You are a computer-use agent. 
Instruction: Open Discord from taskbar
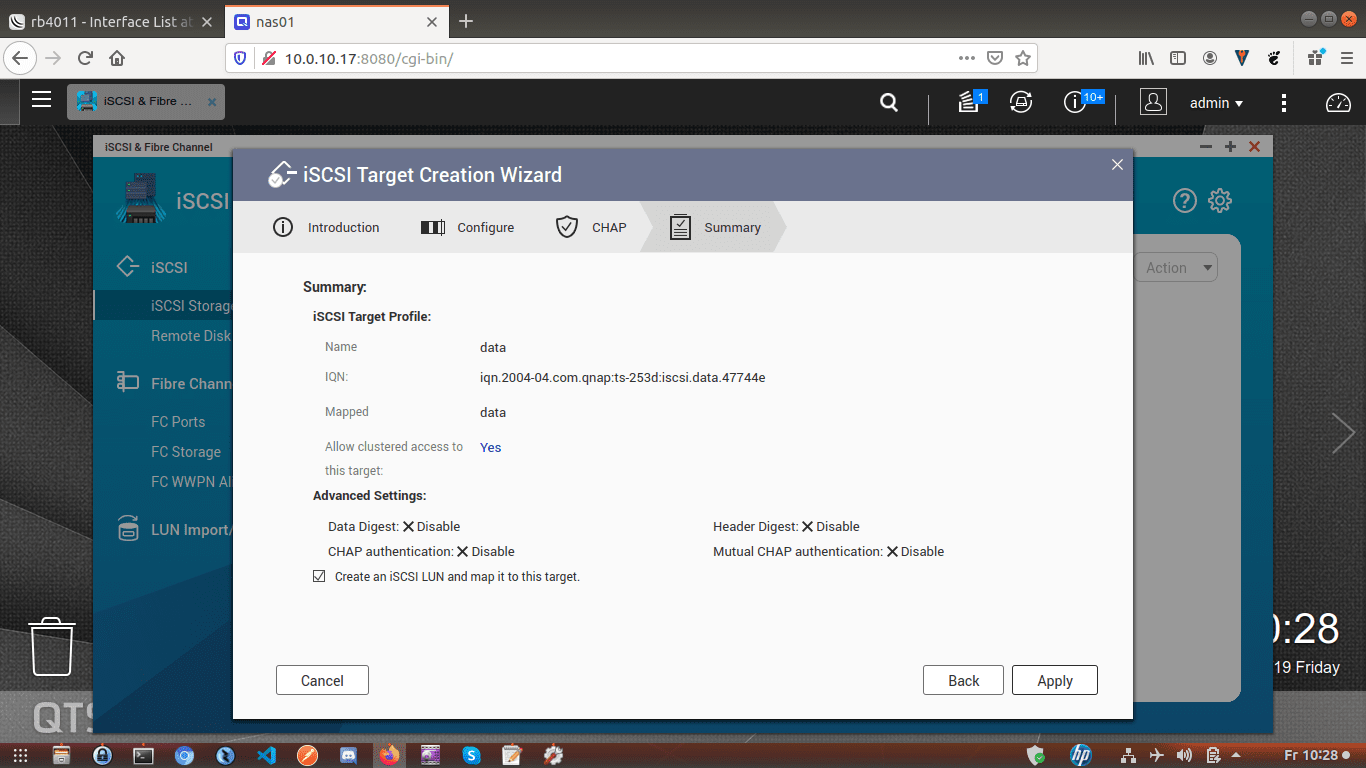pos(348,755)
